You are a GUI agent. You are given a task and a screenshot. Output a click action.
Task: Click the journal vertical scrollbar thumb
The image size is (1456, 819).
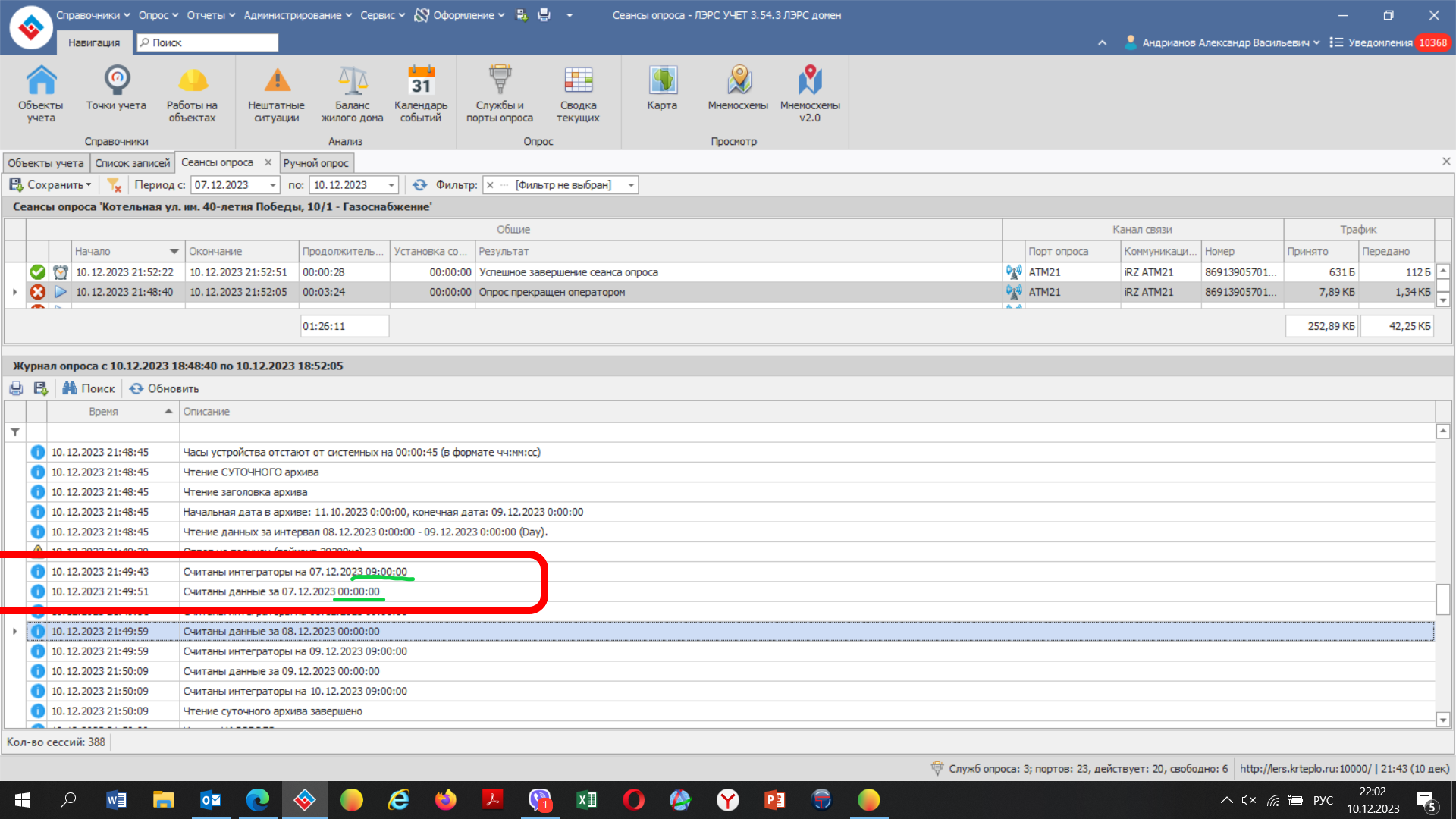pyautogui.click(x=1443, y=599)
